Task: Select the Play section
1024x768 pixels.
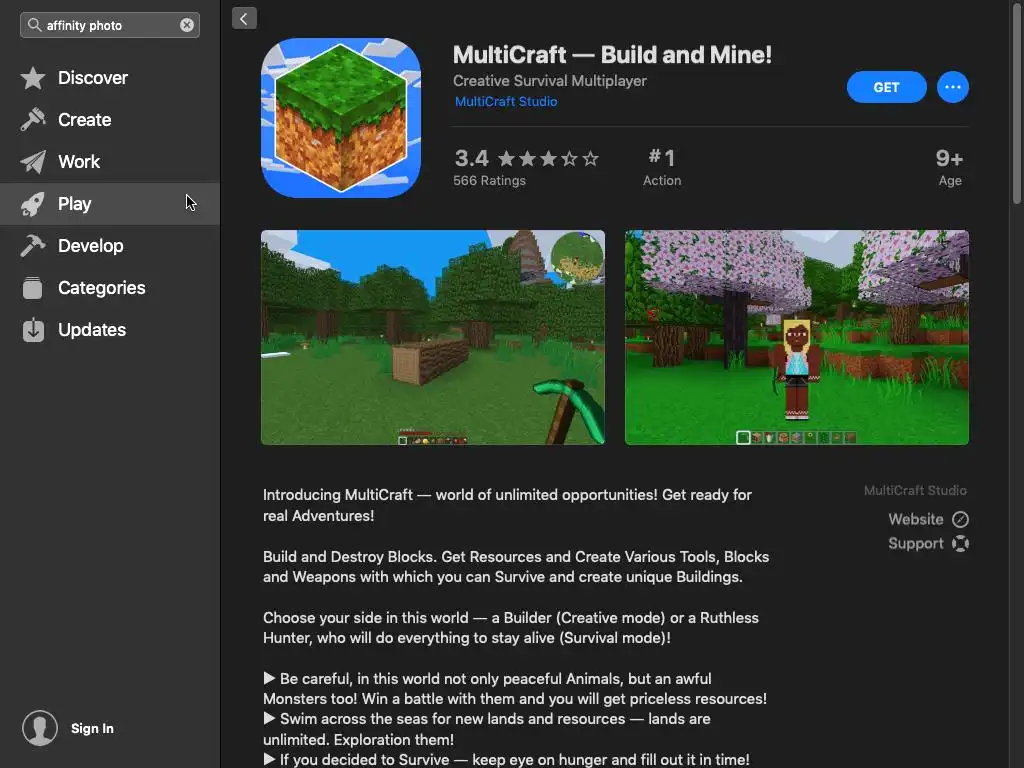Action: click(x=110, y=204)
